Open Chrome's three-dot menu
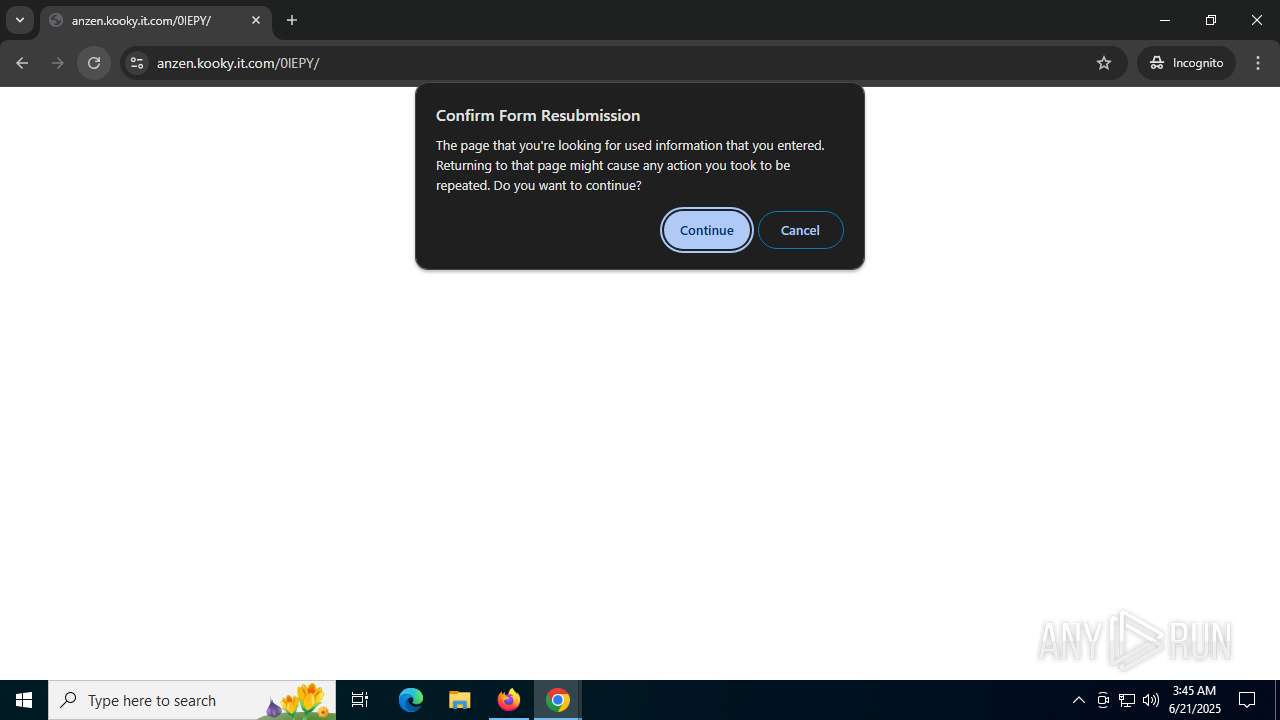This screenshot has height=720, width=1280. pyautogui.click(x=1258, y=63)
